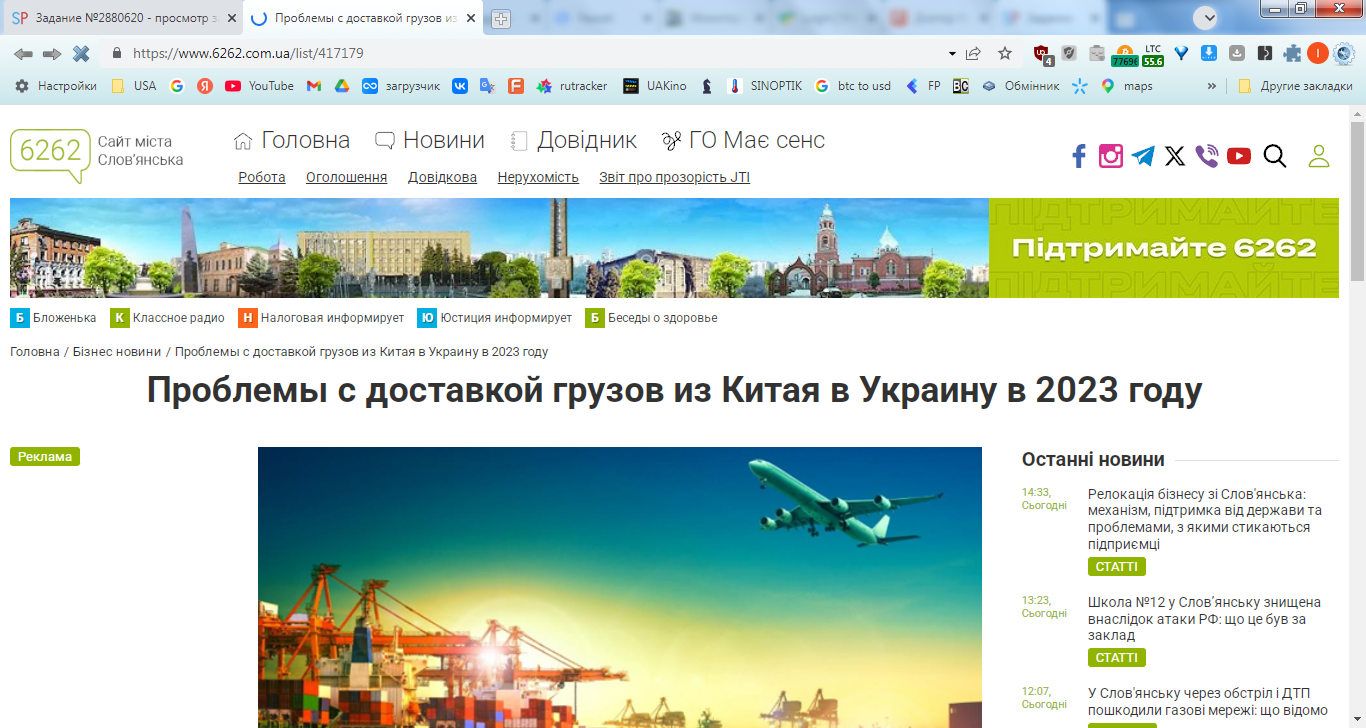The width and height of the screenshot is (1366, 728).
Task: Open the YouTube icon in site header
Action: [1239, 156]
